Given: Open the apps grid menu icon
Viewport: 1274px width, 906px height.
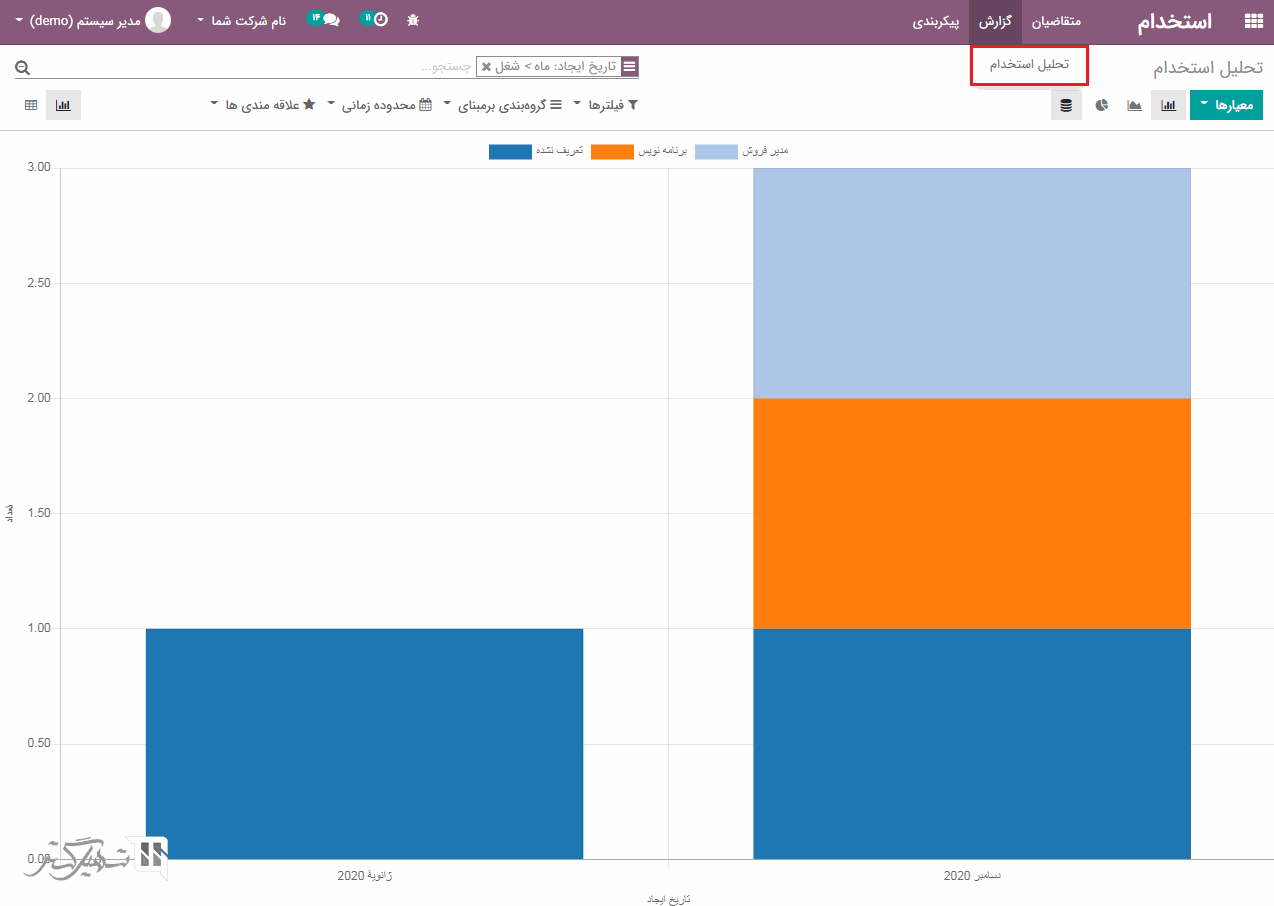Looking at the screenshot, I should click(x=1252, y=21).
